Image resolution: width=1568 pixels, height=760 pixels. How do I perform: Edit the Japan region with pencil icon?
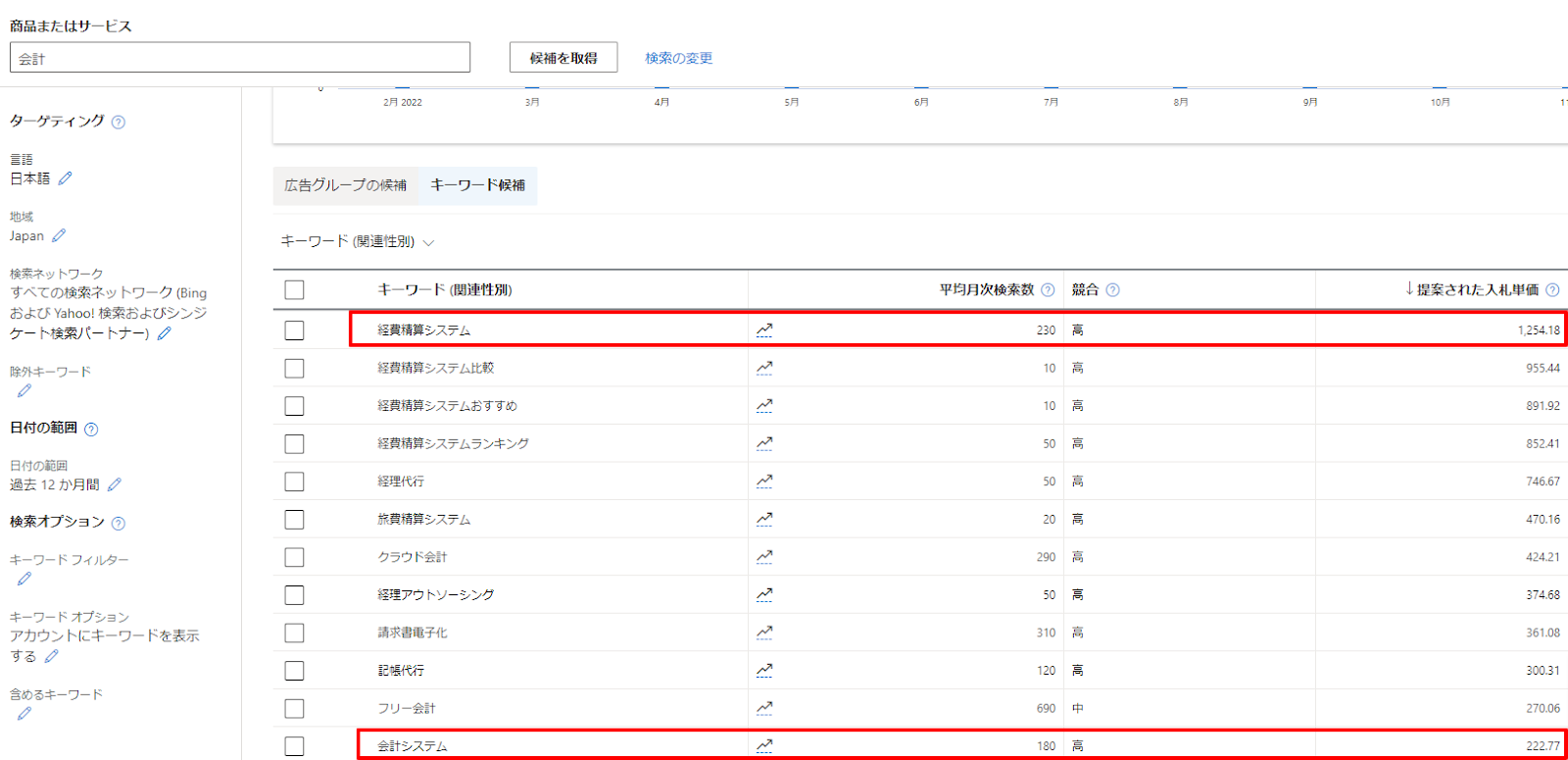(59, 235)
